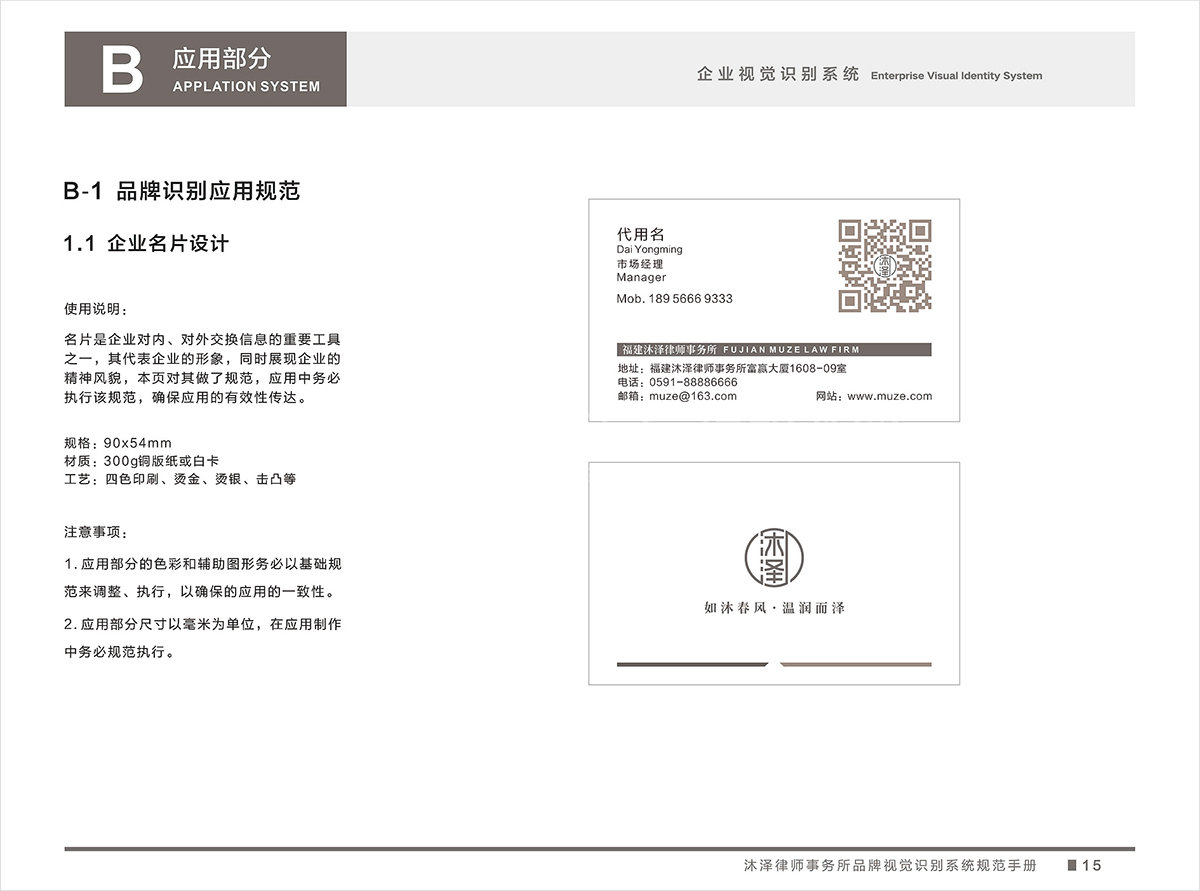The image size is (1200, 891).
Task: Click the 企业视觉识别系统 header text
Action: tap(778, 75)
